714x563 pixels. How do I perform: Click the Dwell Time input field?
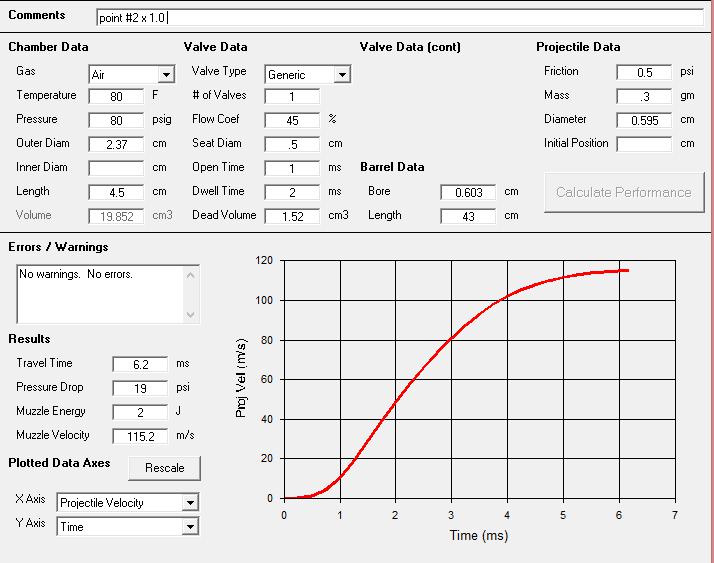tap(292, 192)
